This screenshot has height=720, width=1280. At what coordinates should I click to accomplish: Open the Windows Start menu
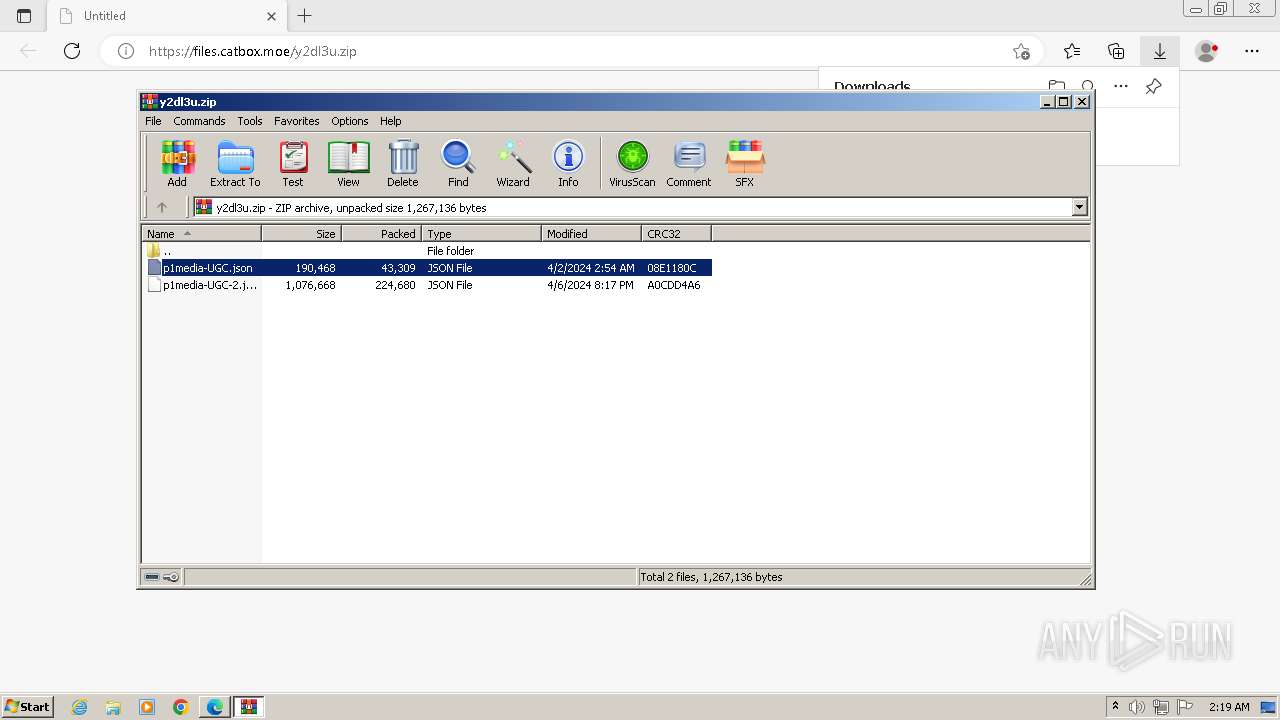(27, 706)
